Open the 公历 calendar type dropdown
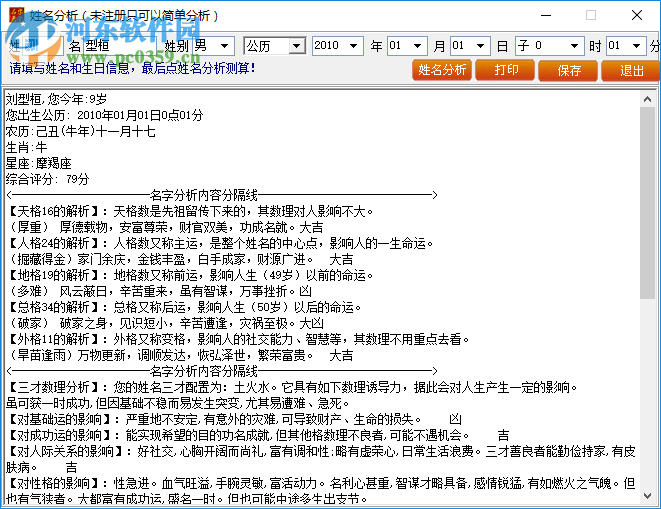The width and height of the screenshot is (661, 509). [x=297, y=46]
